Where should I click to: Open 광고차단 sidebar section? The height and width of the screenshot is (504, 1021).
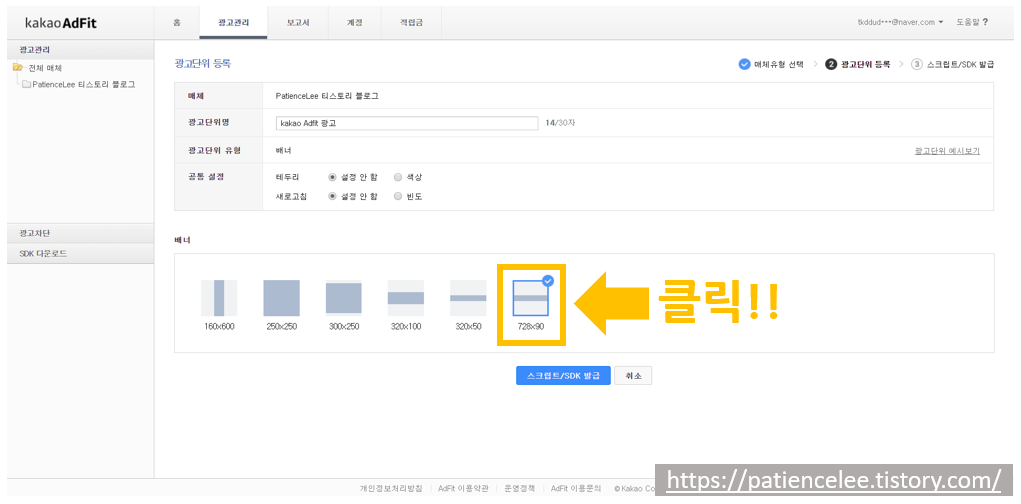click(80, 233)
